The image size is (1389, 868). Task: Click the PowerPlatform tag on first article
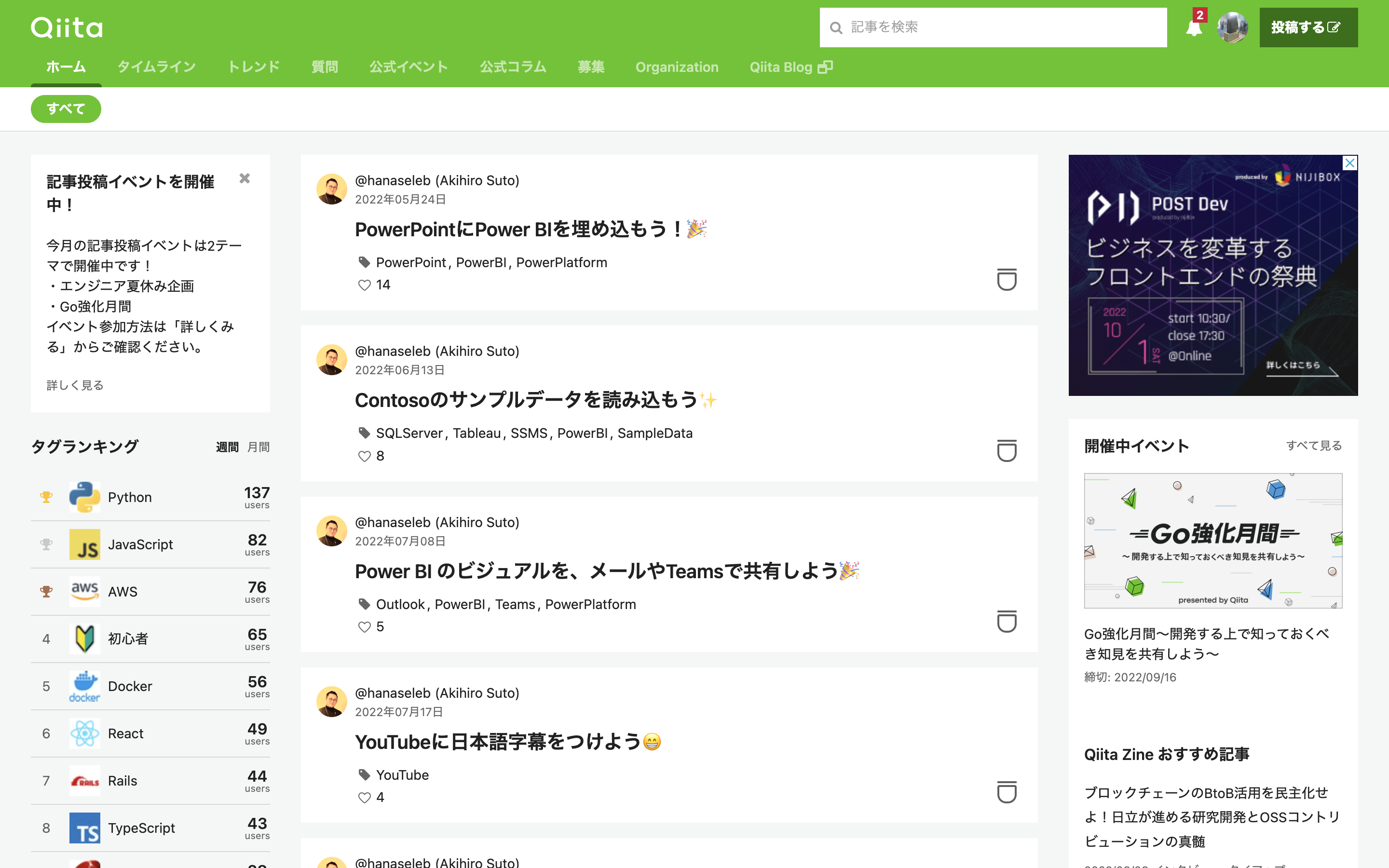[561, 262]
